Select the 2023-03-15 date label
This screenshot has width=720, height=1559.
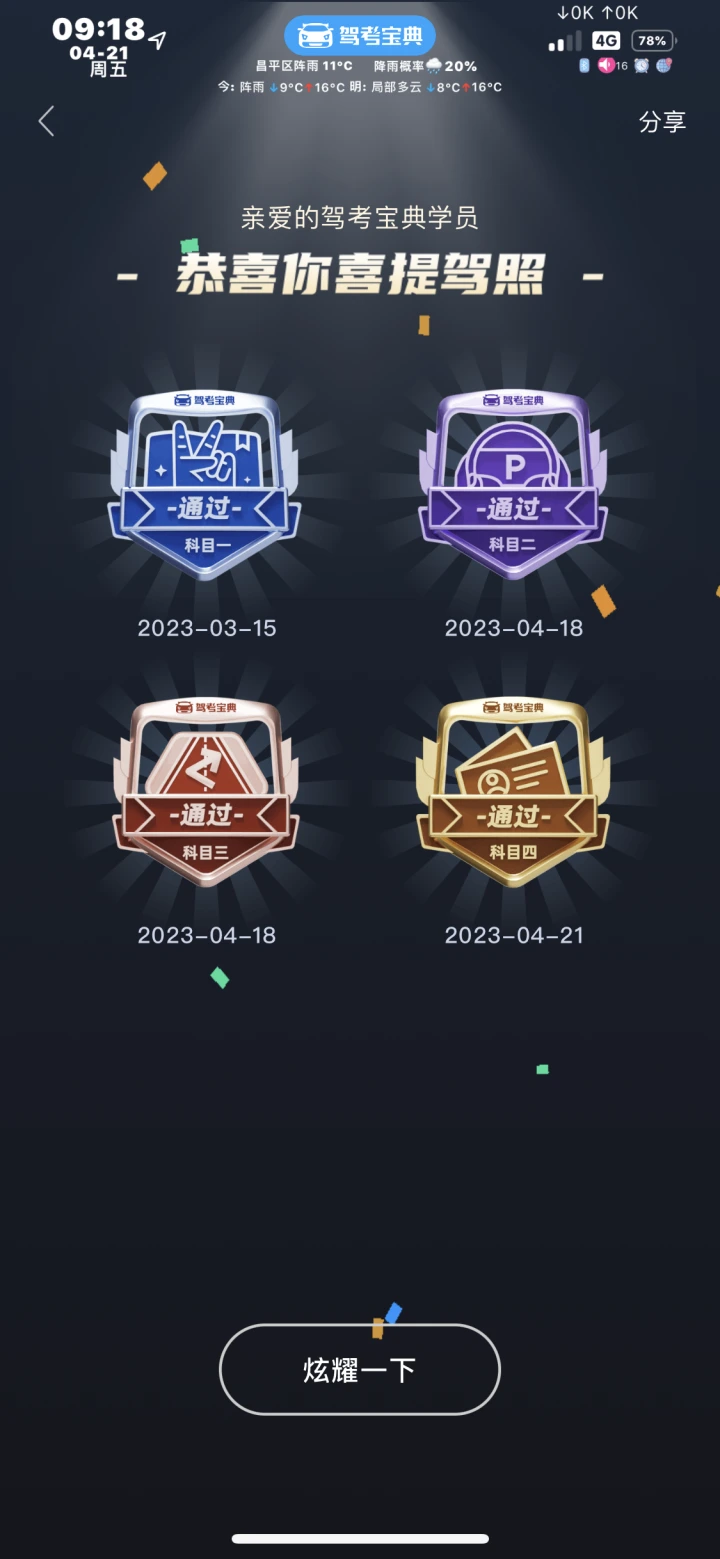[207, 628]
